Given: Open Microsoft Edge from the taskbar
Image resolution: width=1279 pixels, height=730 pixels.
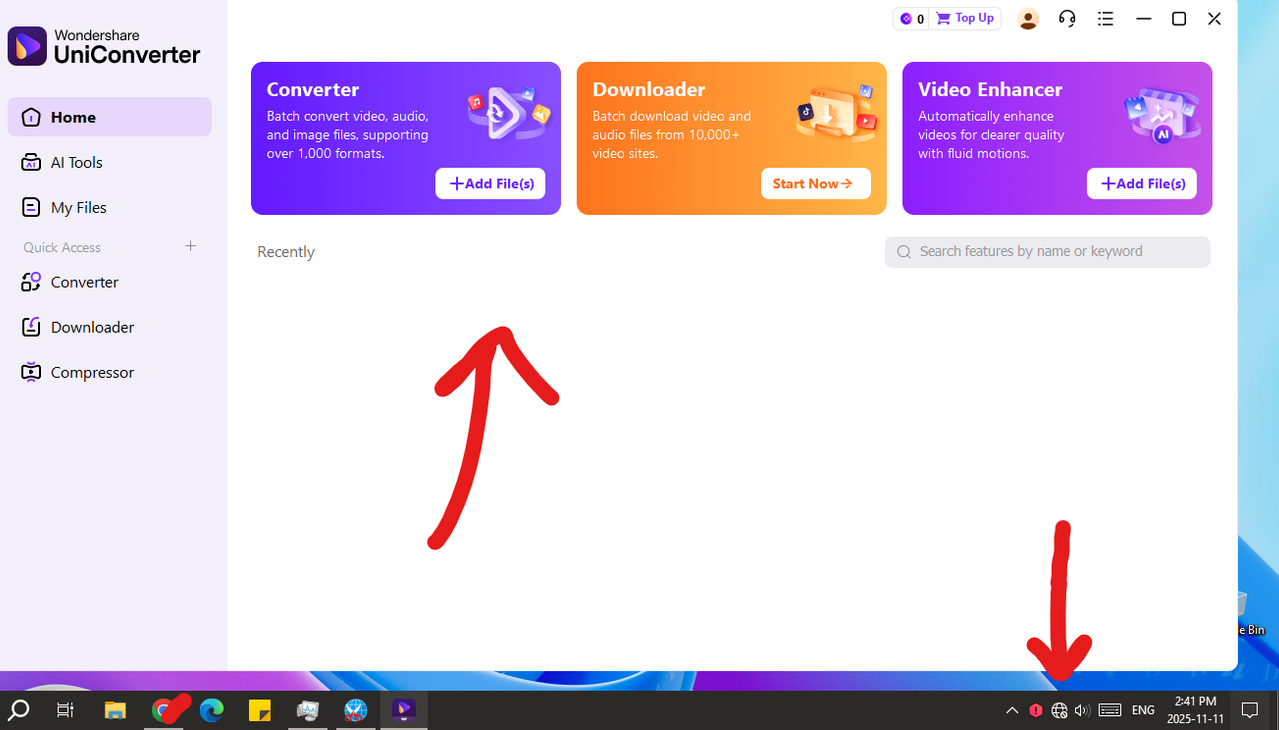Looking at the screenshot, I should (x=211, y=710).
